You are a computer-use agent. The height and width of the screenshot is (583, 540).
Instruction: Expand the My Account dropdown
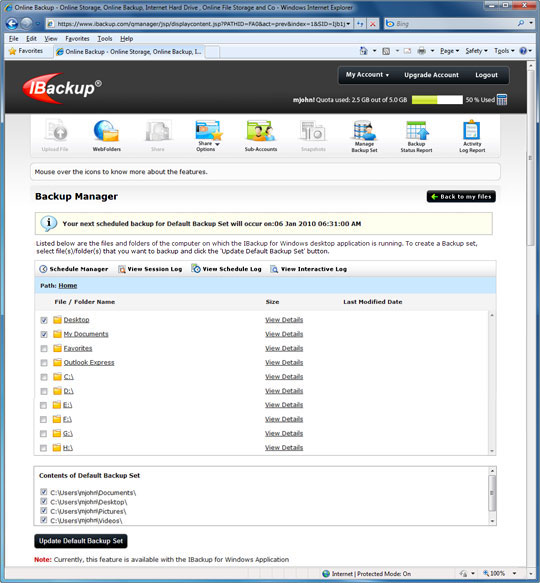point(367,75)
